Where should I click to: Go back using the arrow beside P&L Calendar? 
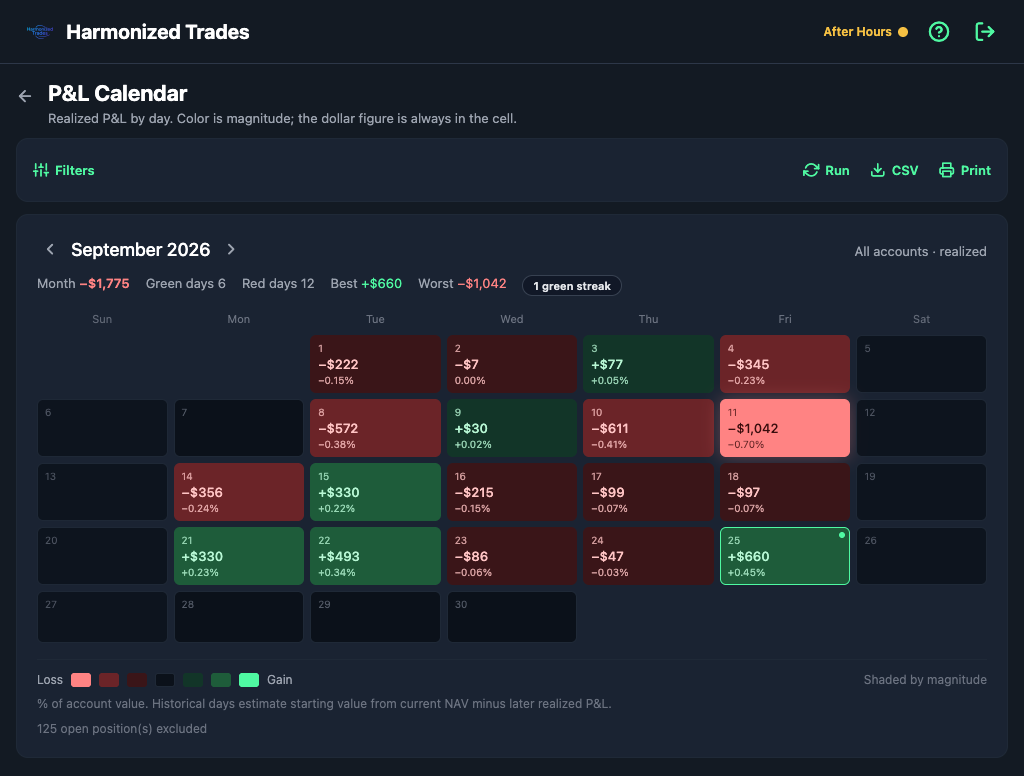pos(25,96)
